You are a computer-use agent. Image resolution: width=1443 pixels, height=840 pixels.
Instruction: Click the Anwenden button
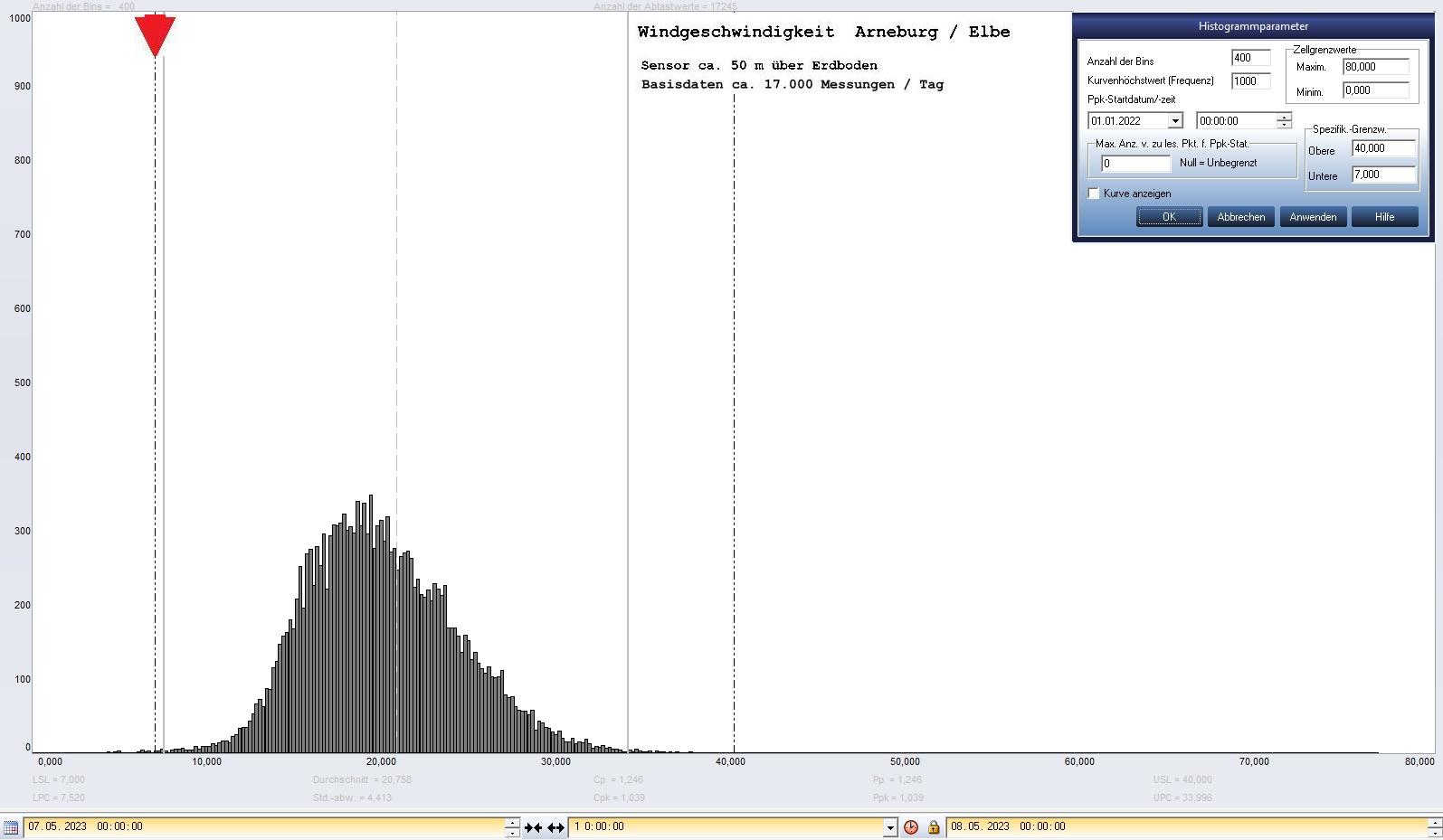(1313, 217)
